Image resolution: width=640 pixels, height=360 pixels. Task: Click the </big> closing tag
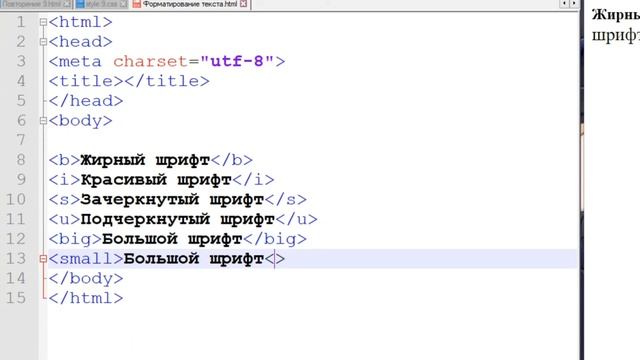(275, 239)
